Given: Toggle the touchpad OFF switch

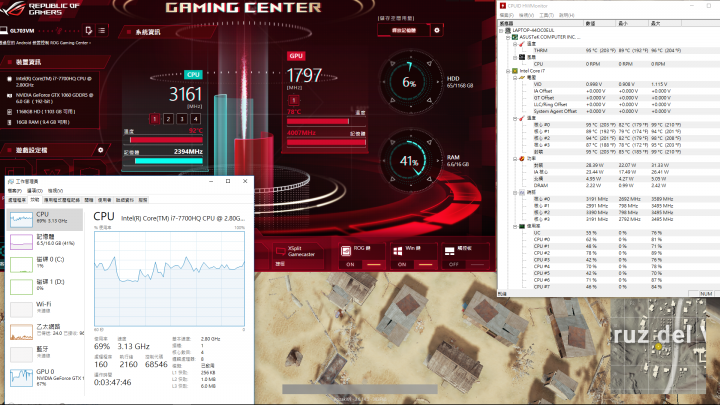Looking at the screenshot, I should [465, 264].
